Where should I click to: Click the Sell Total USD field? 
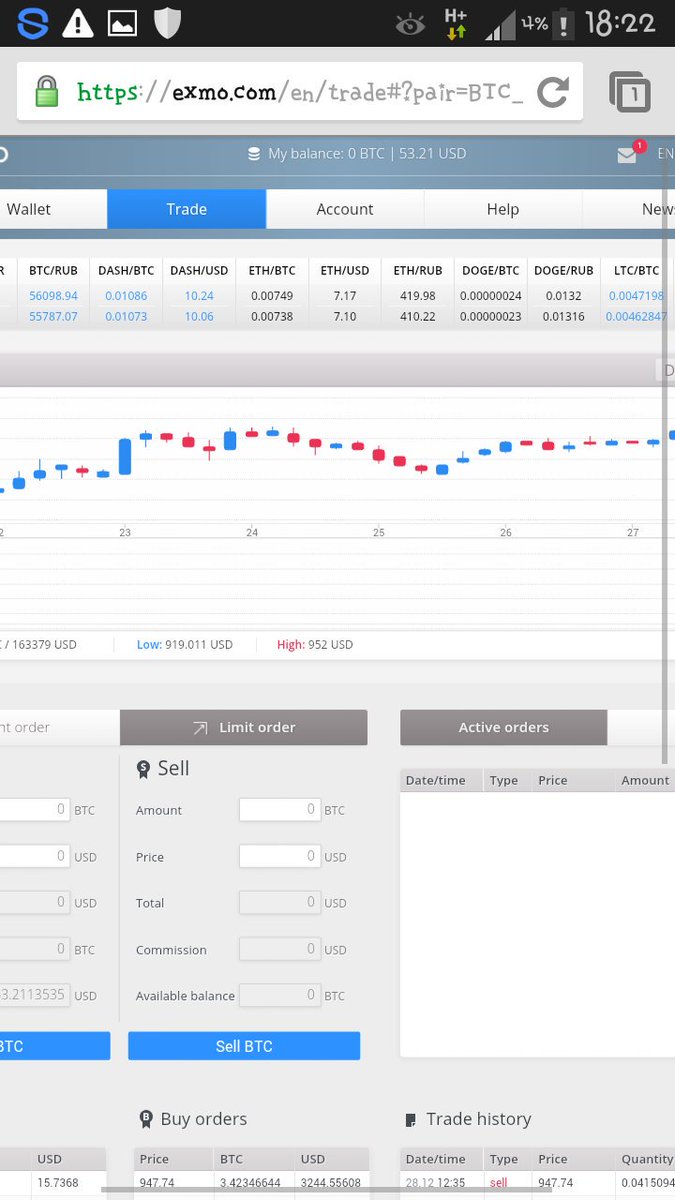279,903
